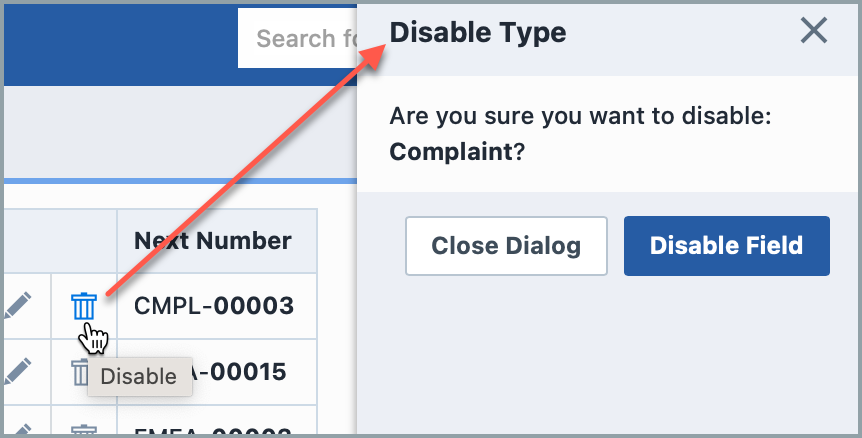Click the trash icon in the bottom row
This screenshot has height=438, width=862.
(84, 431)
